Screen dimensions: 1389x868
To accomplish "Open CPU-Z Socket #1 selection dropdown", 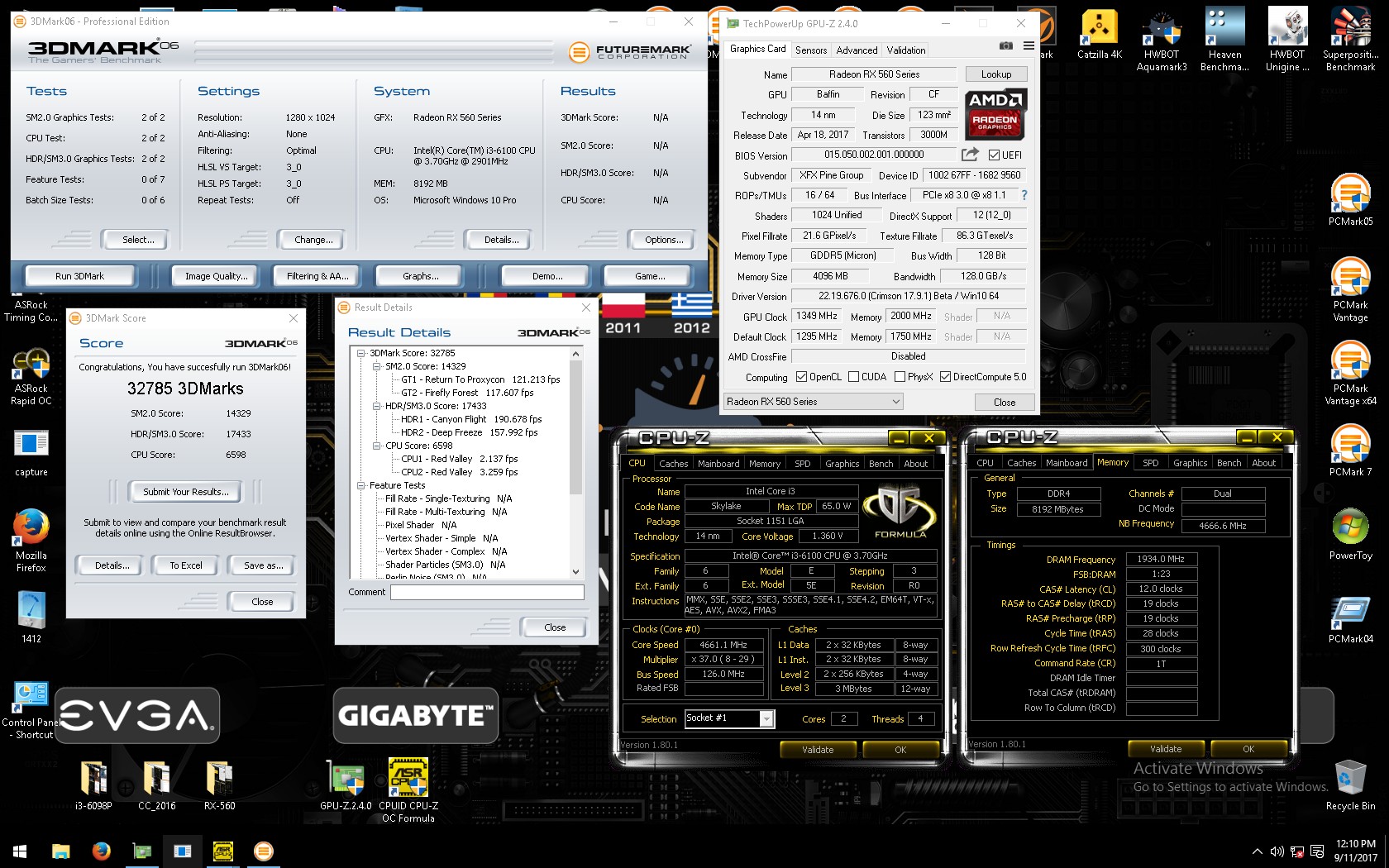I will coord(728,718).
